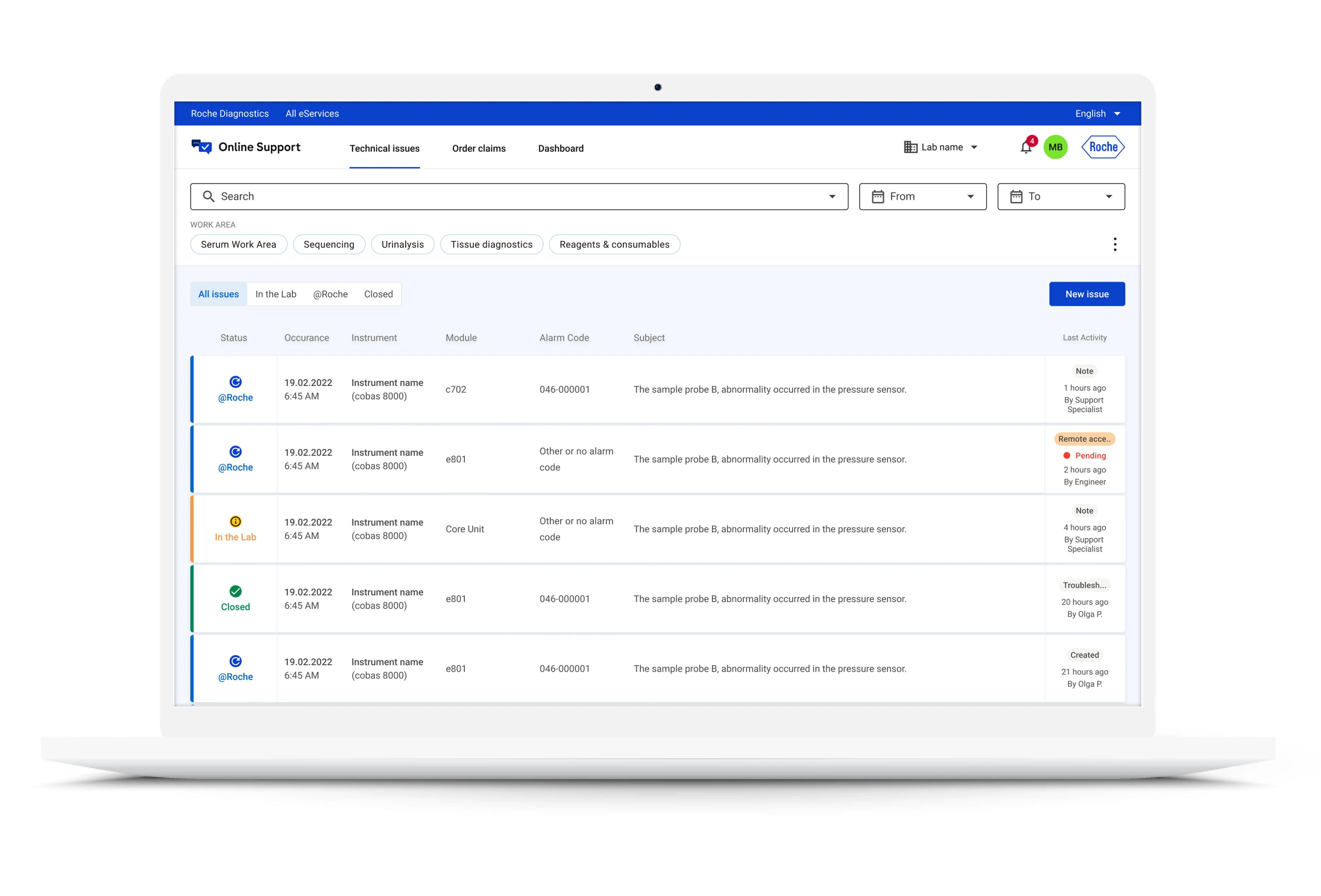
Task: Click the Alarm Code column header
Action: click(564, 338)
